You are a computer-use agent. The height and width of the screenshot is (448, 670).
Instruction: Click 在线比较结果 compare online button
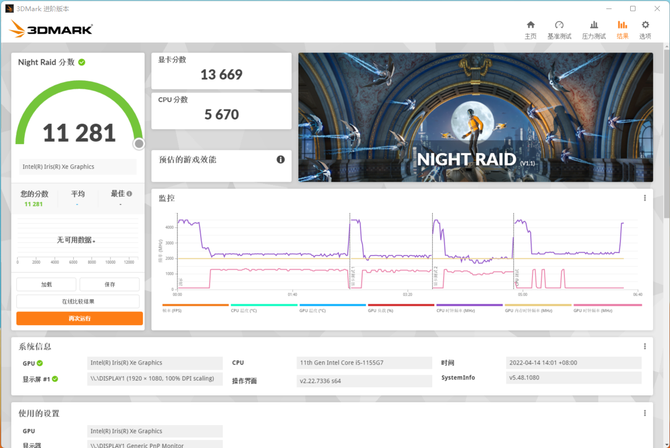(79, 301)
